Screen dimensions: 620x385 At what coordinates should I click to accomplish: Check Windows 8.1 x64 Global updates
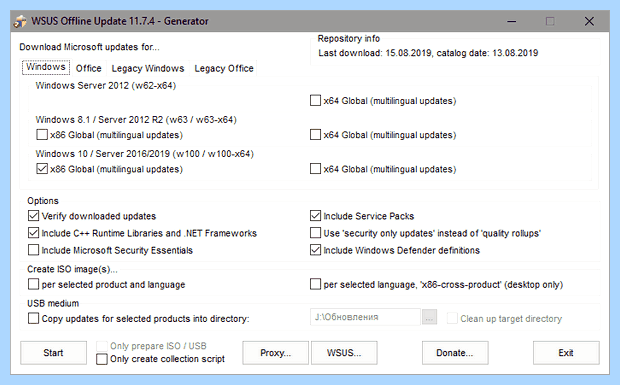point(315,135)
